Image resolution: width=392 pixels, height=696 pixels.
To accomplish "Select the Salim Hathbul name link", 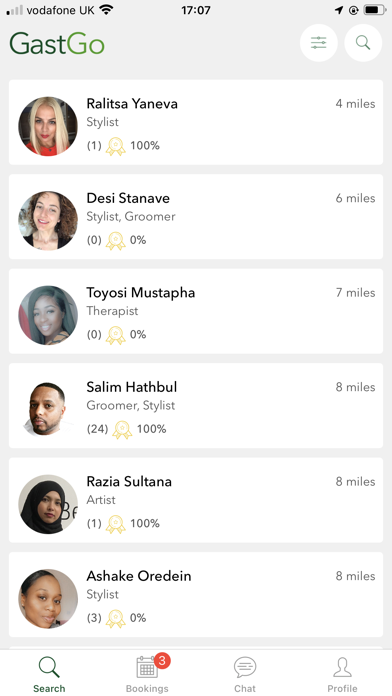I will [x=131, y=387].
